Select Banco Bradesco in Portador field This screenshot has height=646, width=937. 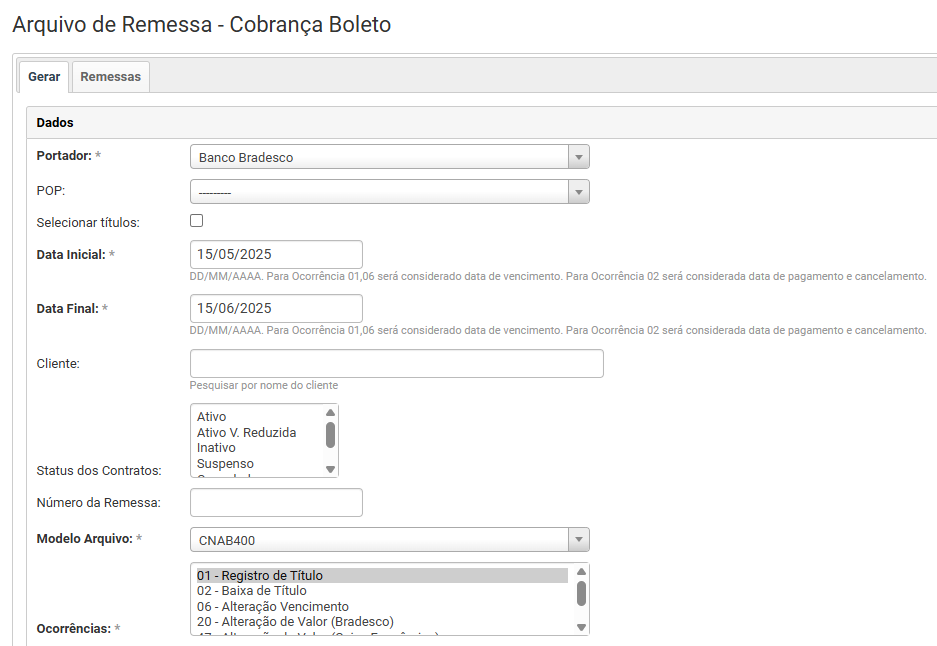(380, 156)
